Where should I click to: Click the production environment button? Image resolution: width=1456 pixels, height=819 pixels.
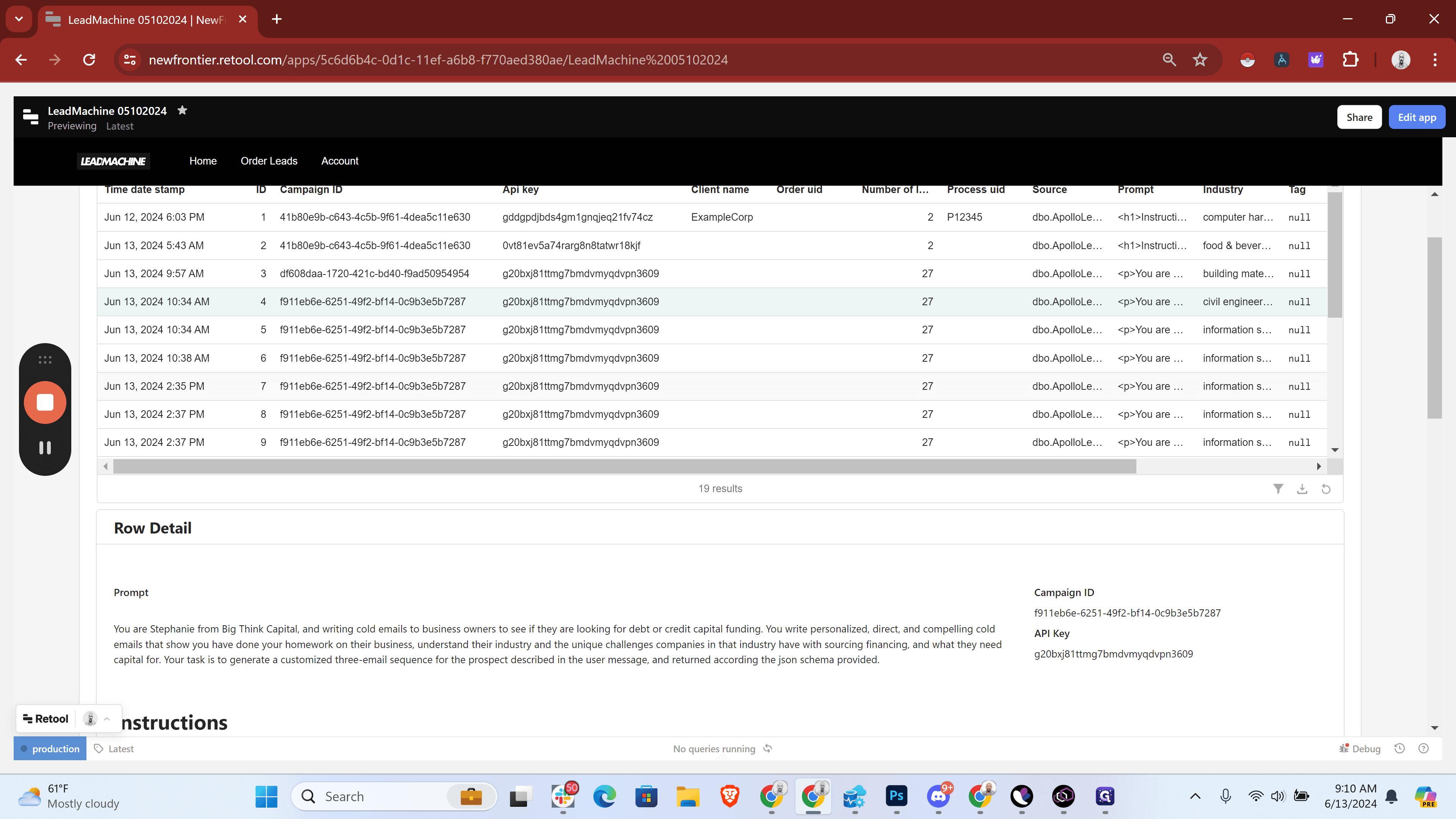pyautogui.click(x=50, y=748)
